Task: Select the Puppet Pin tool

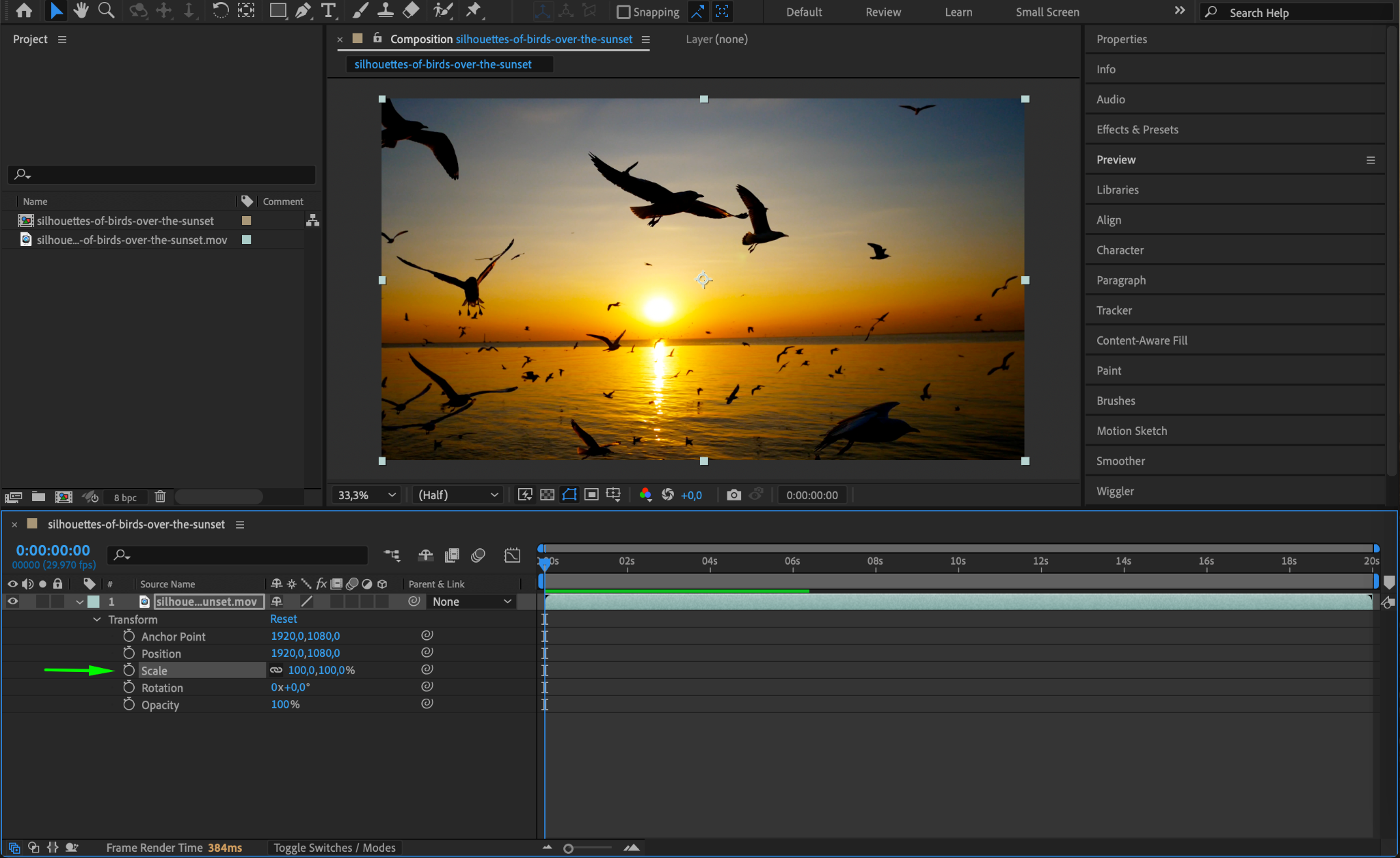Action: (473, 10)
